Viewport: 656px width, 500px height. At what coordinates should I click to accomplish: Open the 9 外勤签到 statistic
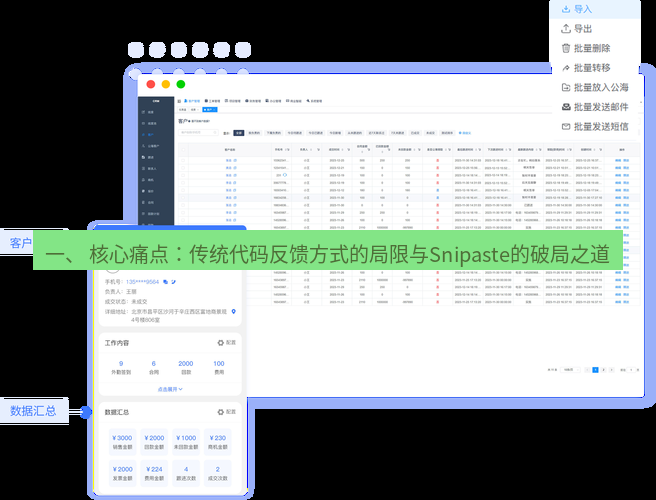pyautogui.click(x=121, y=367)
